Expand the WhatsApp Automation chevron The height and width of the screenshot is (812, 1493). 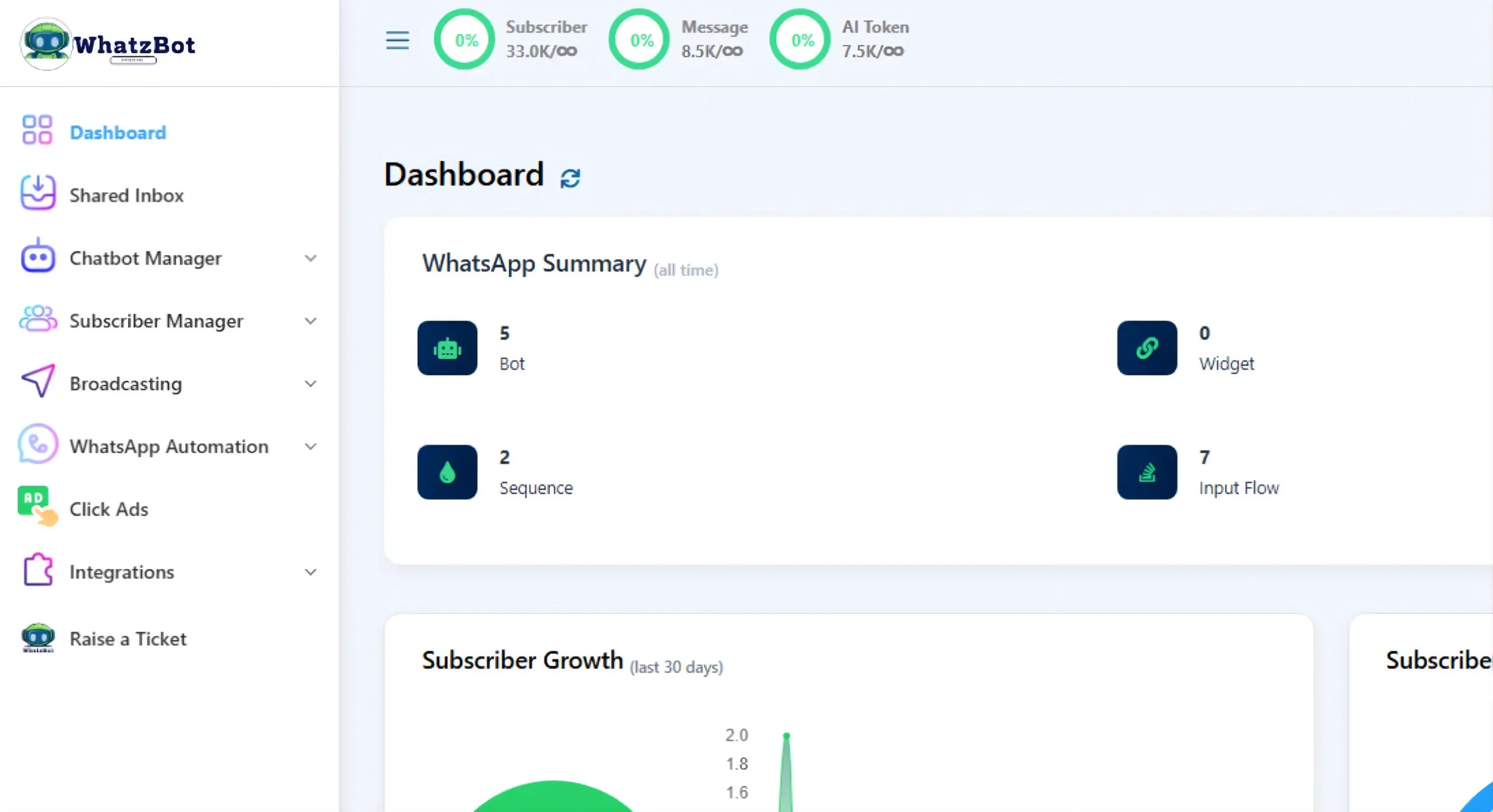pyautogui.click(x=311, y=447)
